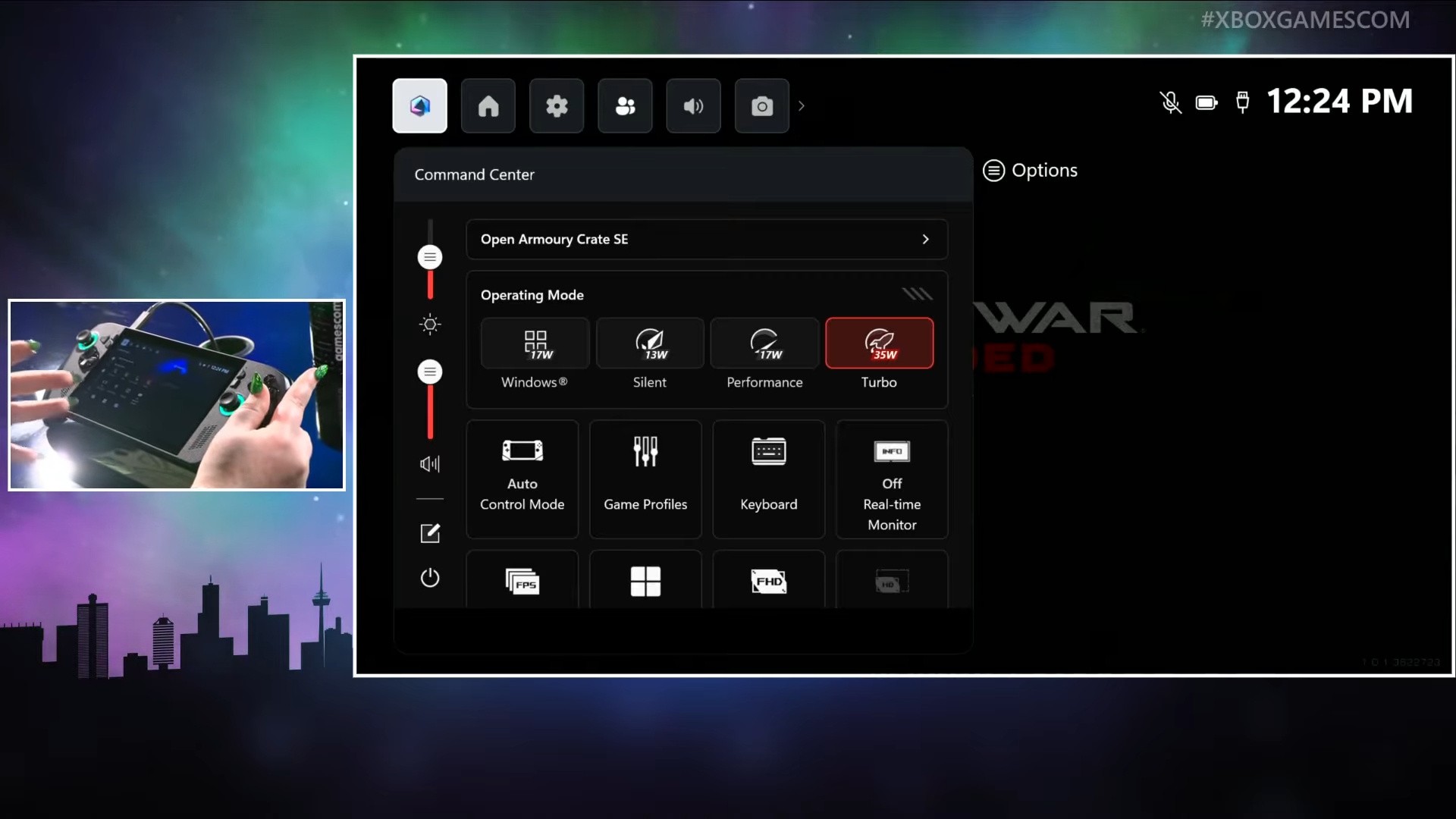The height and width of the screenshot is (819, 1456).
Task: Click the brightness sun icon
Action: [x=430, y=325]
